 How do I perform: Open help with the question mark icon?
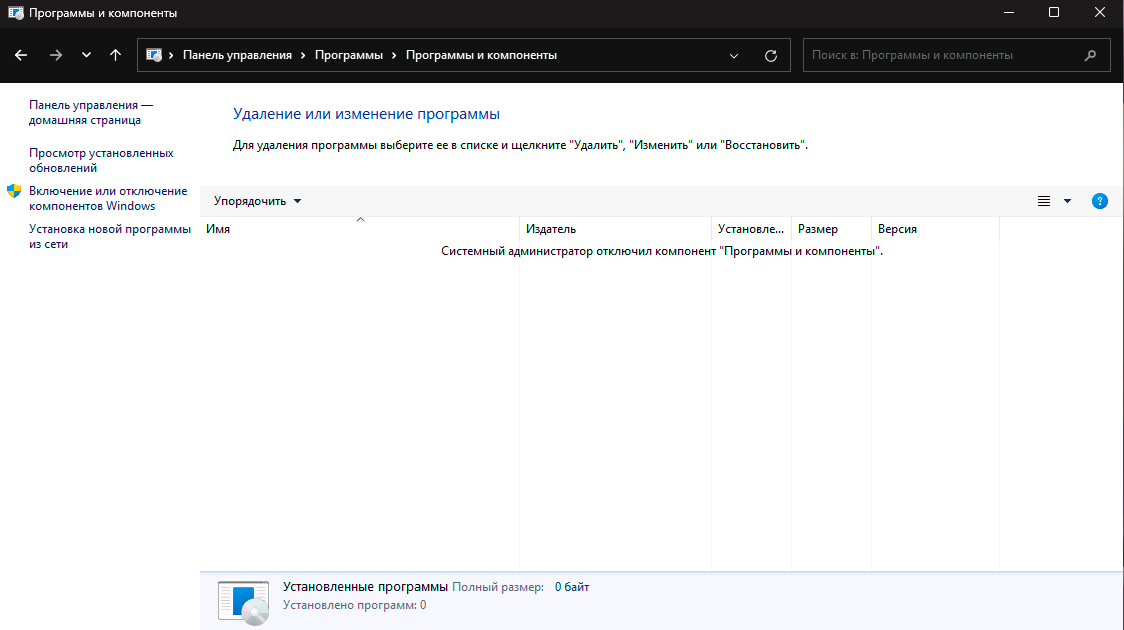tap(1100, 201)
